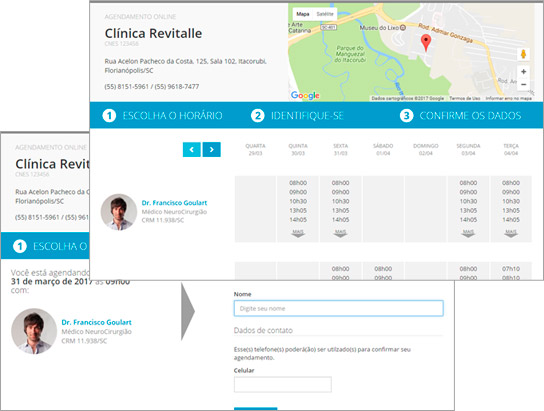This screenshot has width=544, height=411.
Task: Select 10h30 slot on Segunda 03/04
Action: [x=468, y=201]
